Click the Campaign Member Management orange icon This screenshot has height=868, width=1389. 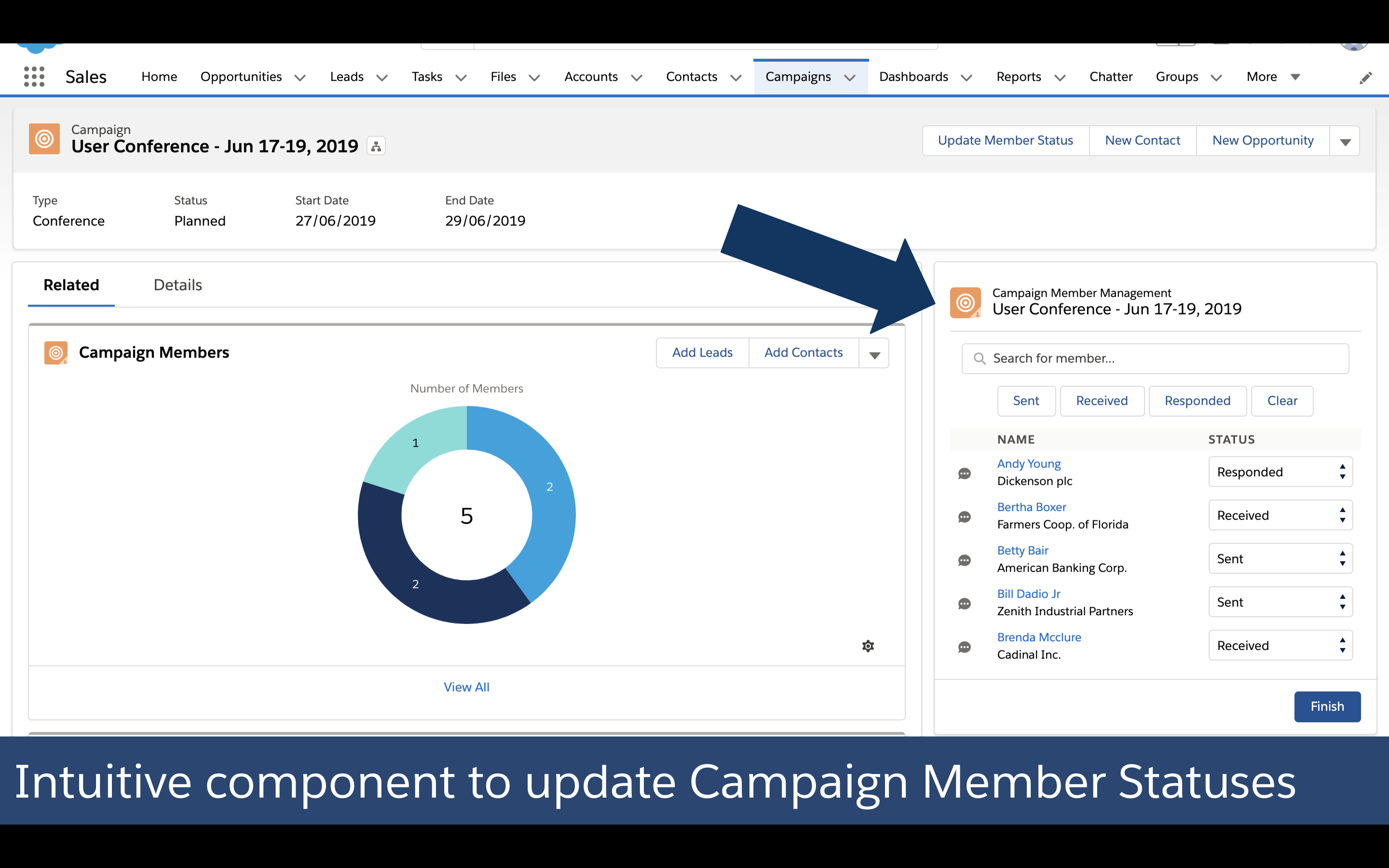click(x=968, y=301)
